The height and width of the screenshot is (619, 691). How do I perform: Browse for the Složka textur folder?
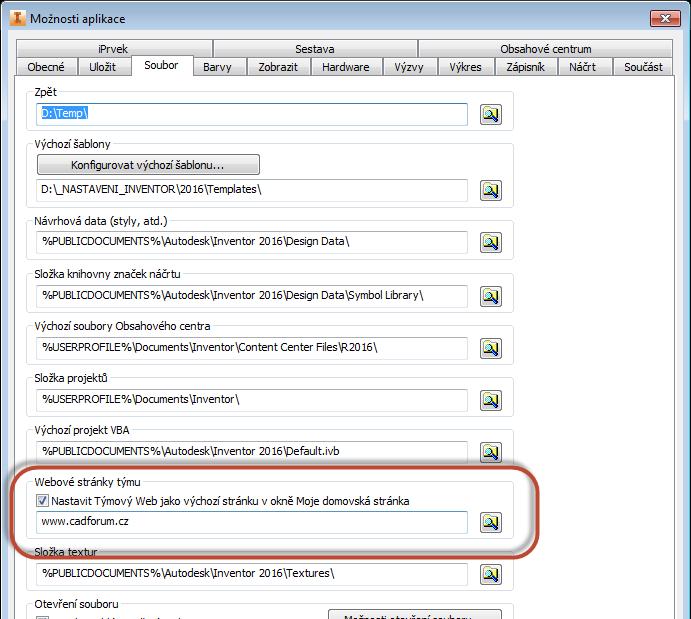point(490,574)
